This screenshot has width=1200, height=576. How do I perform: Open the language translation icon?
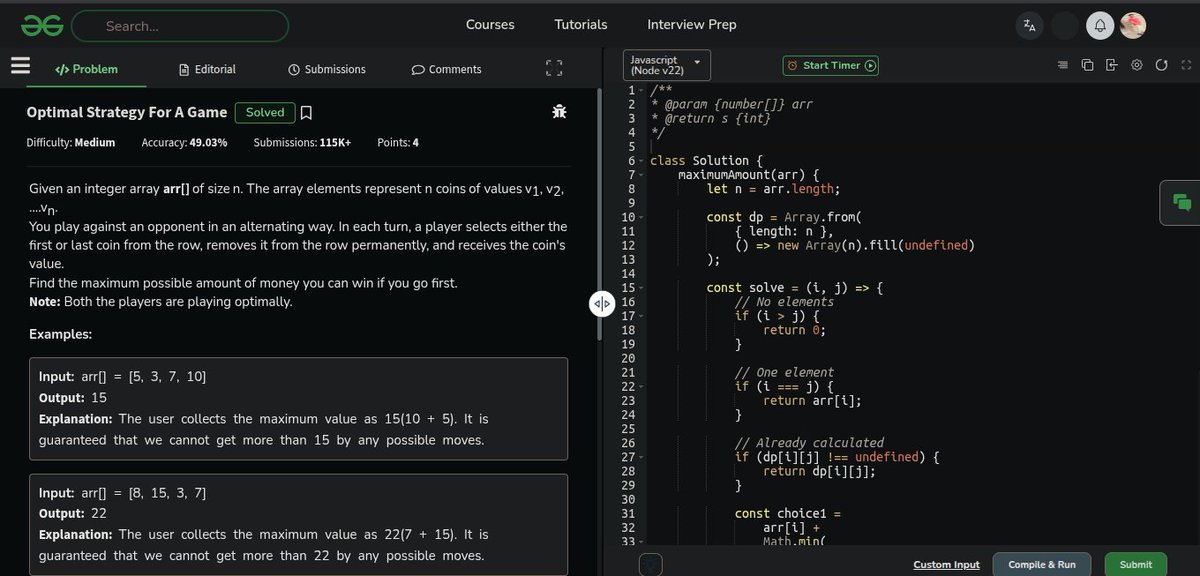point(1029,26)
